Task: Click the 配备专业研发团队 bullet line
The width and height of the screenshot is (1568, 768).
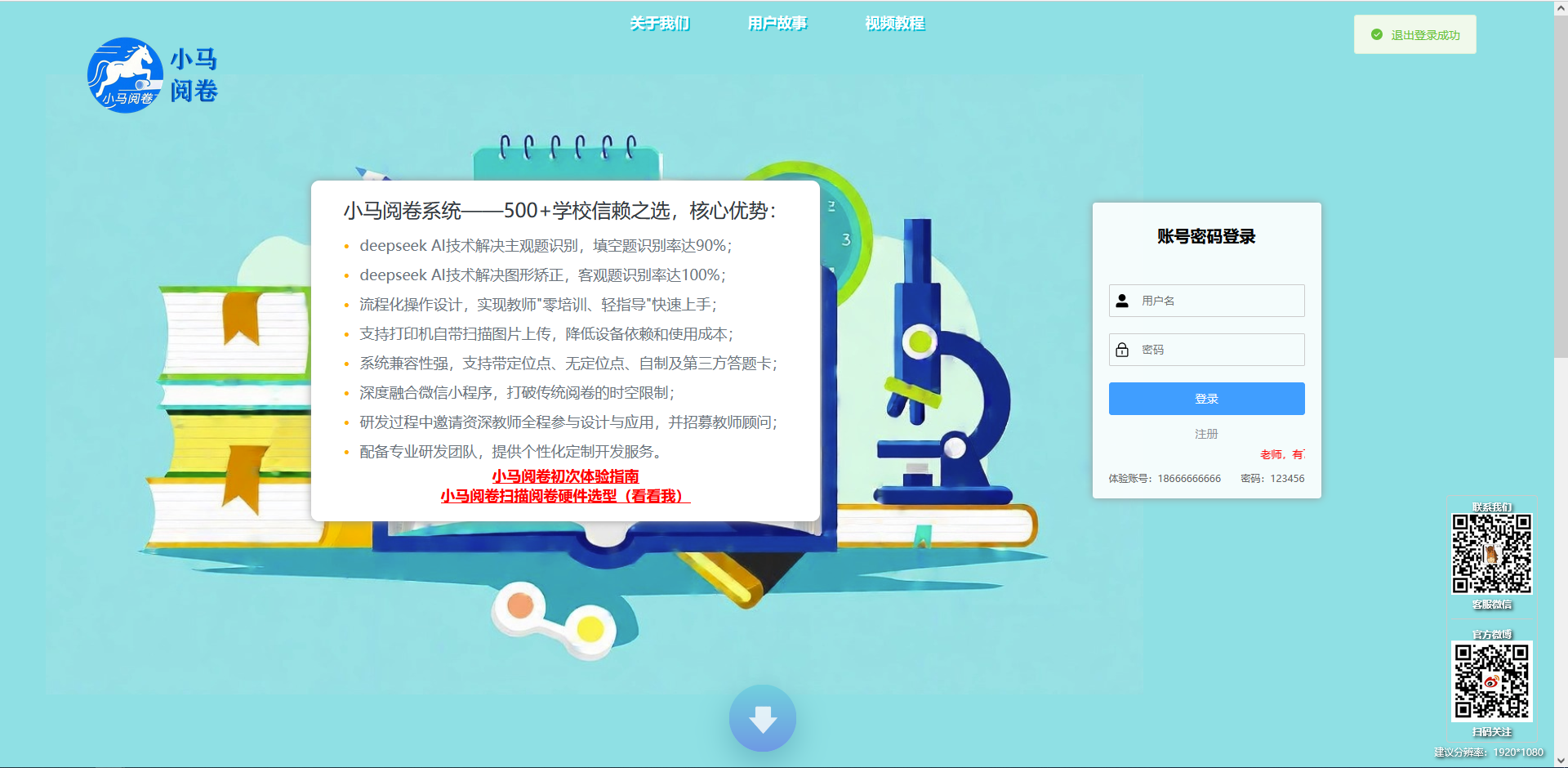Action: (514, 452)
